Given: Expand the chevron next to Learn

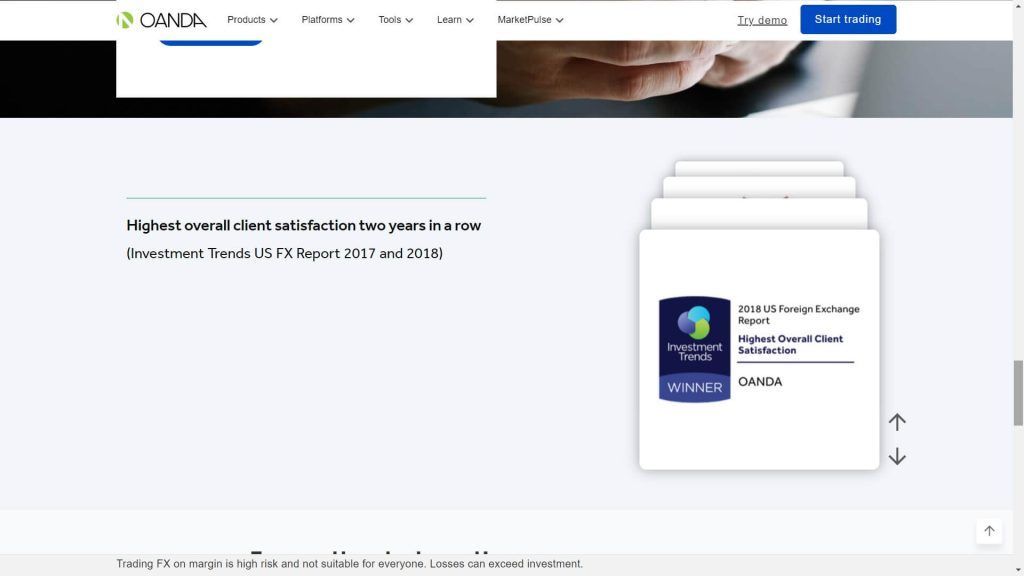Looking at the screenshot, I should pyautogui.click(x=470, y=21).
